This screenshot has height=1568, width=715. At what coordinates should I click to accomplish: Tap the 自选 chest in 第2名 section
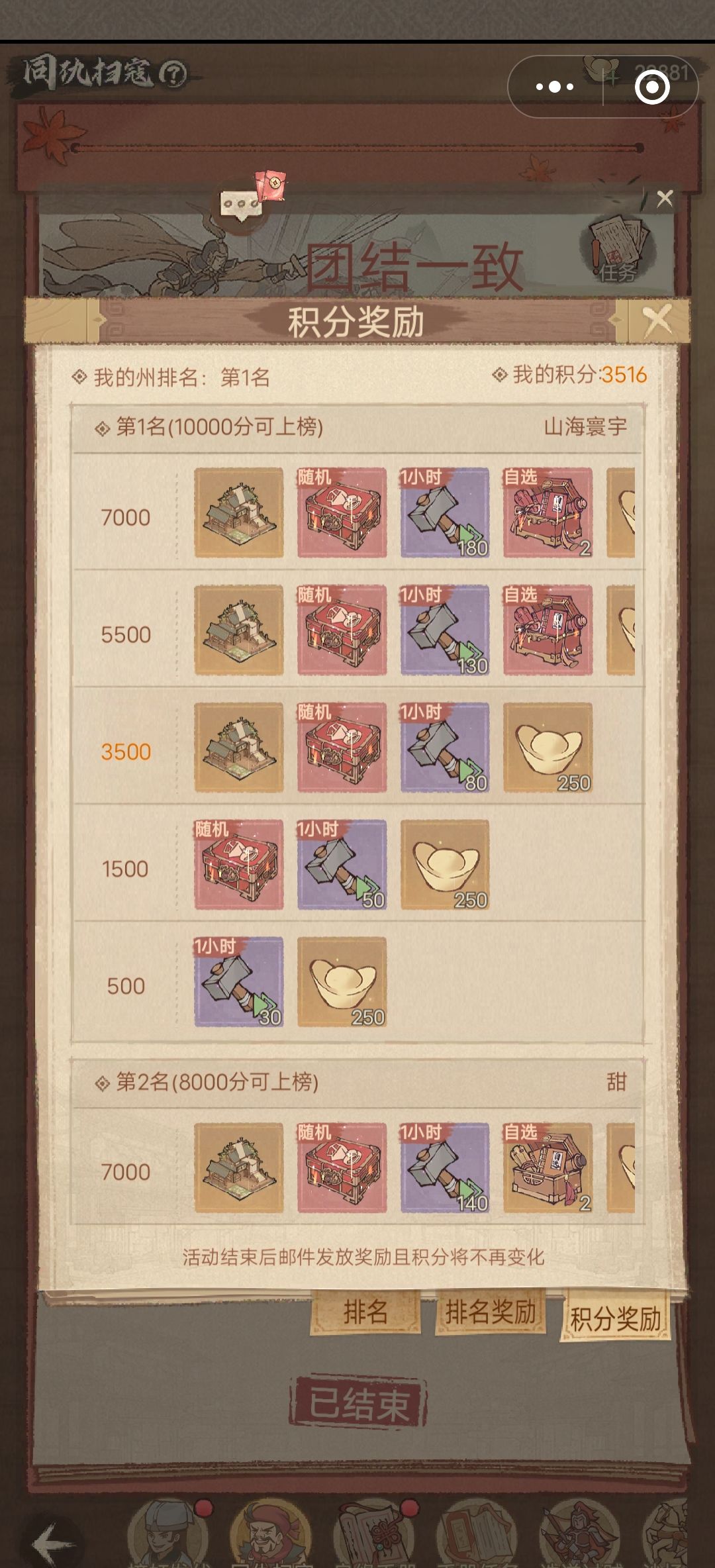click(548, 1168)
